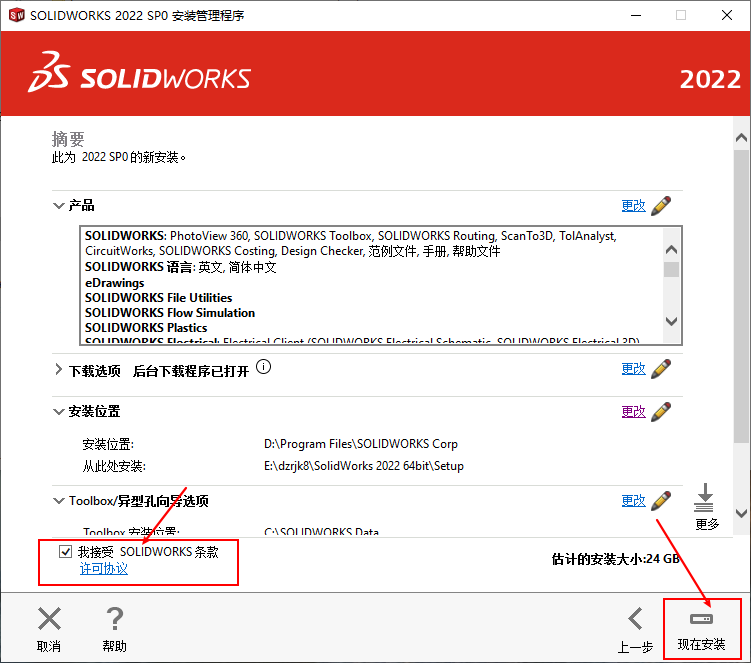The image size is (751, 663).
Task: Click the 摘要 heading
Action: tap(68, 139)
